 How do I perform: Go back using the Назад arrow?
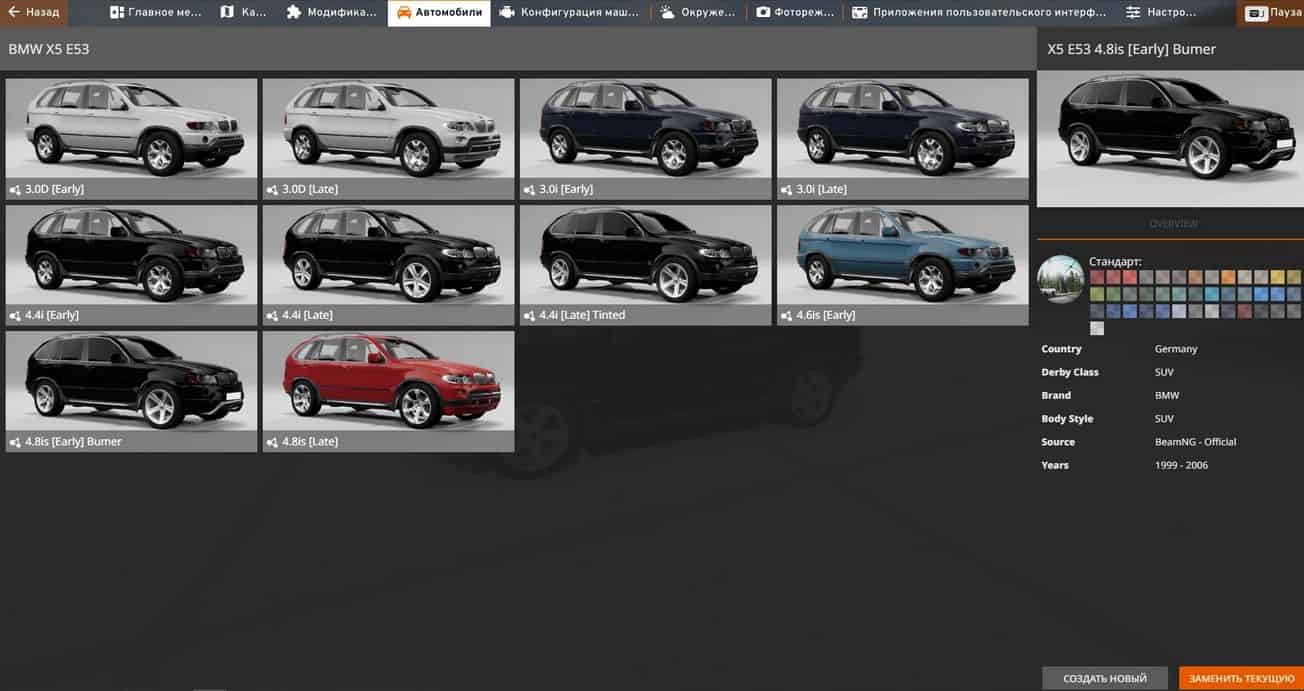point(34,13)
